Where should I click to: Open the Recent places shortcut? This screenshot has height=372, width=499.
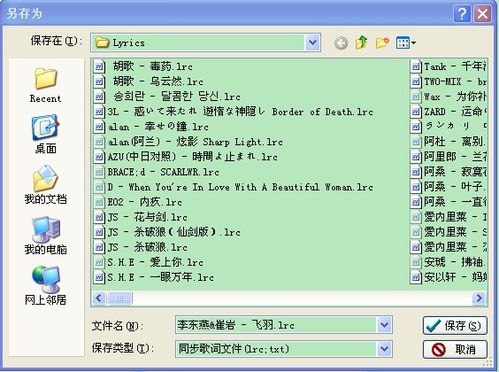pos(45,85)
